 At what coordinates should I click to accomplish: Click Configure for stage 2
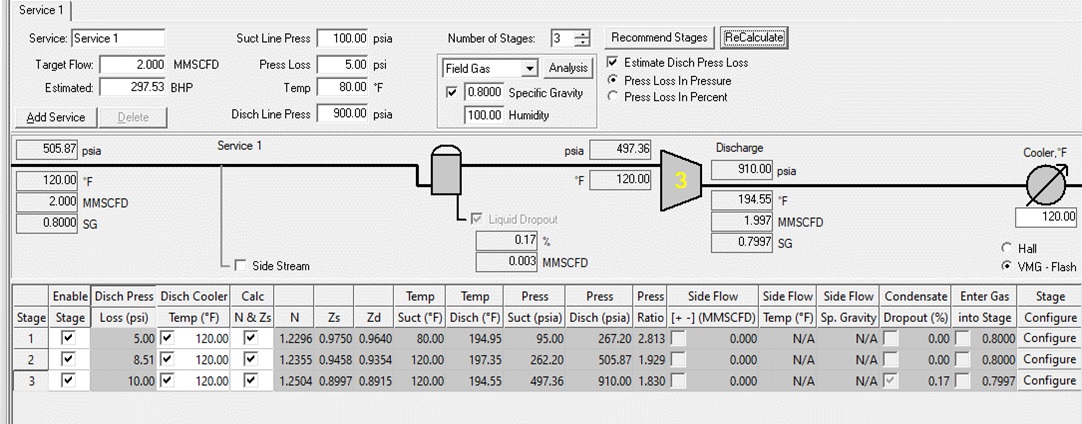[1050, 360]
